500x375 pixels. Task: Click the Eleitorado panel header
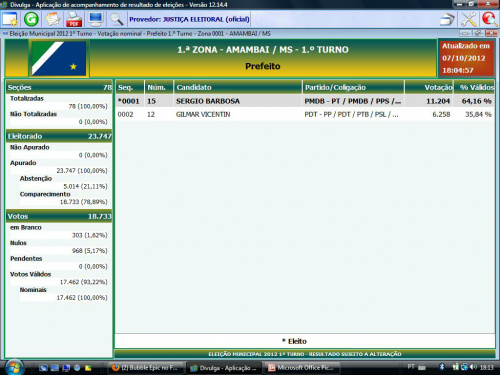pyautogui.click(x=59, y=136)
